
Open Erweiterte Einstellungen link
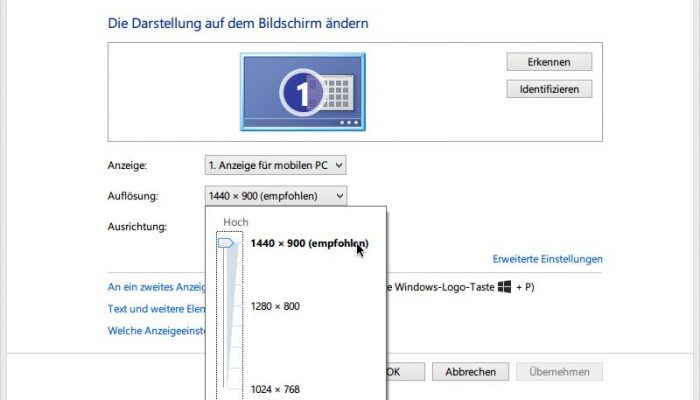coord(547,259)
